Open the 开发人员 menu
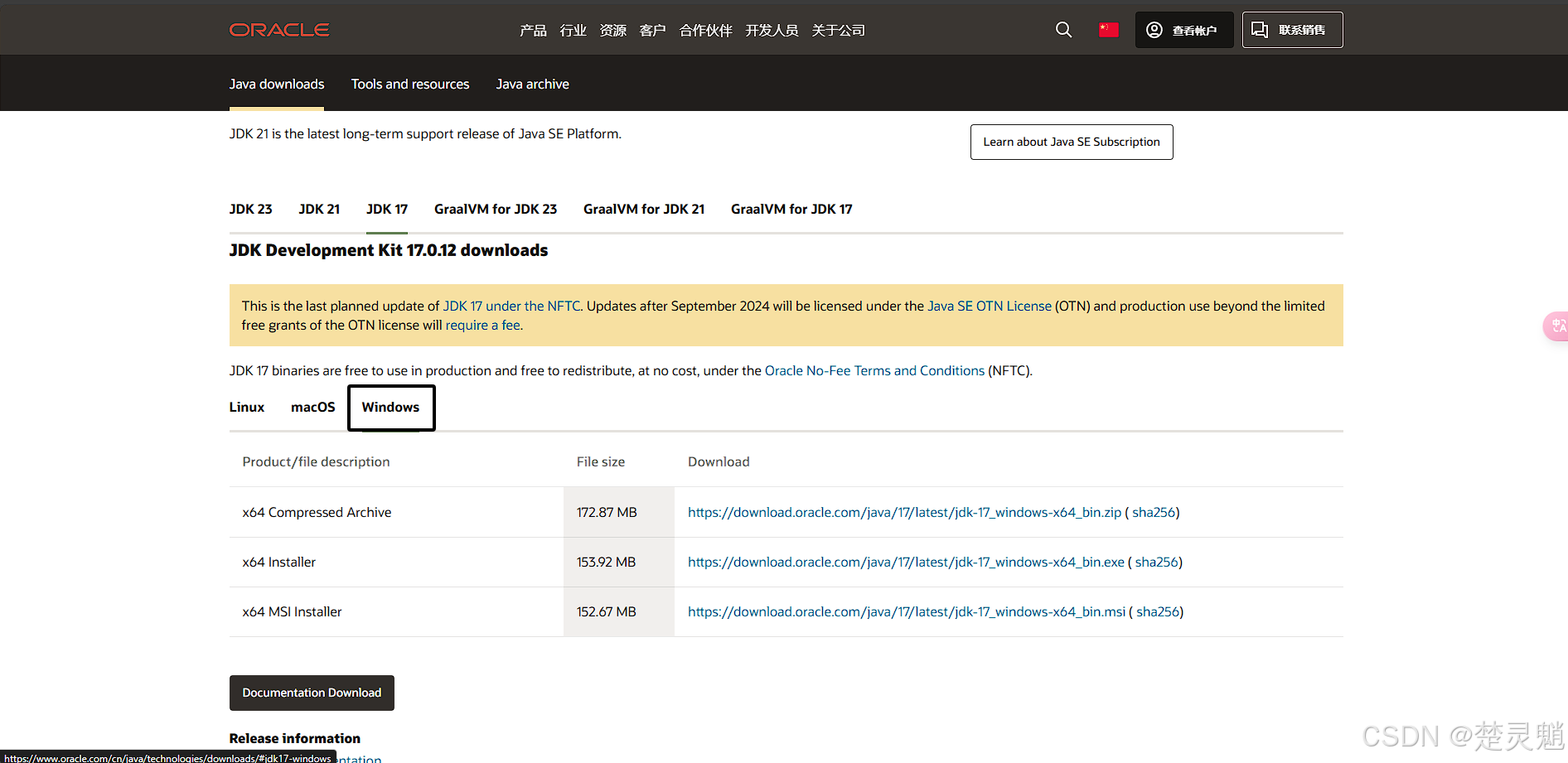Screen dimensions: 1568x763 [x=772, y=31]
